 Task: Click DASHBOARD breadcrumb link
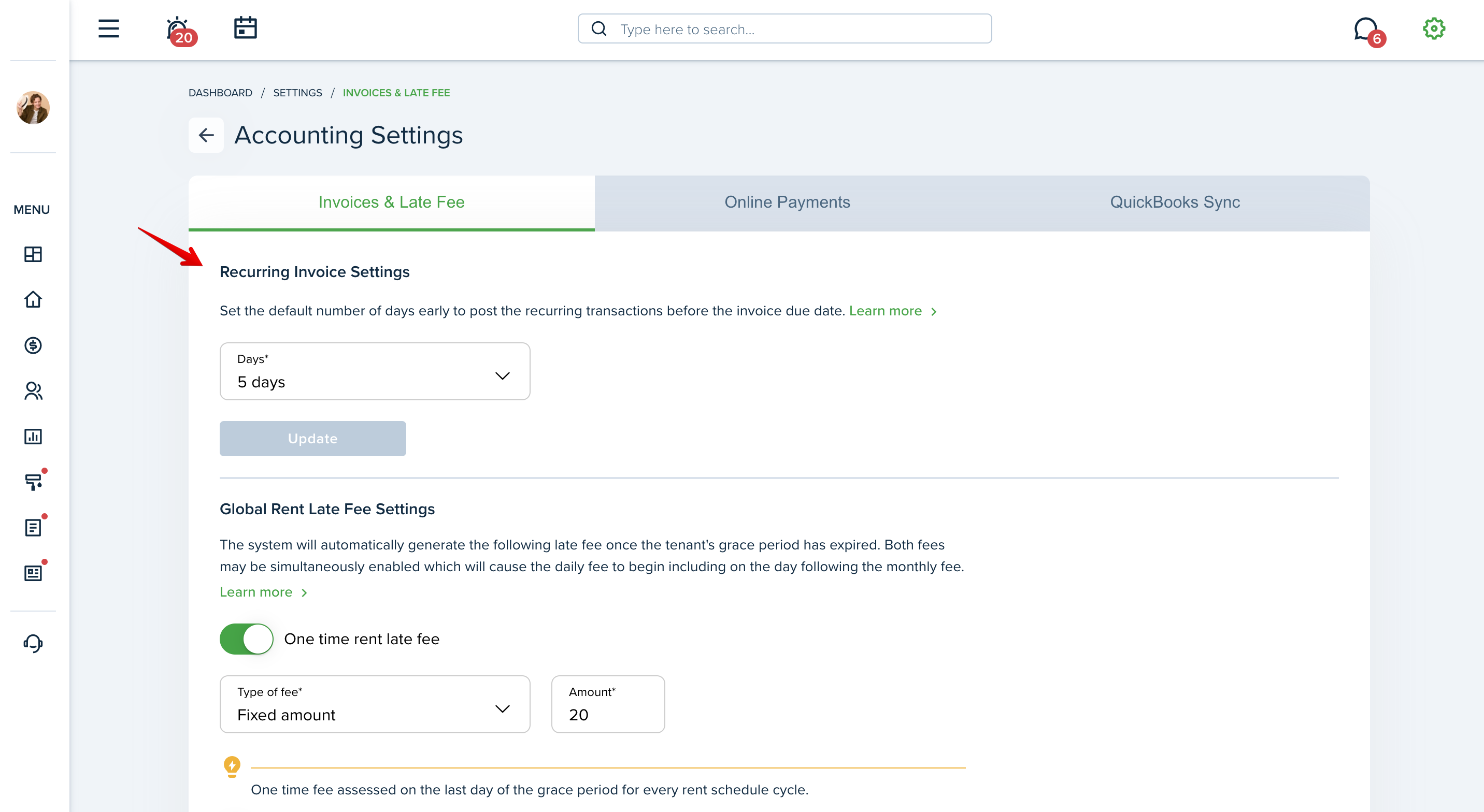point(220,93)
